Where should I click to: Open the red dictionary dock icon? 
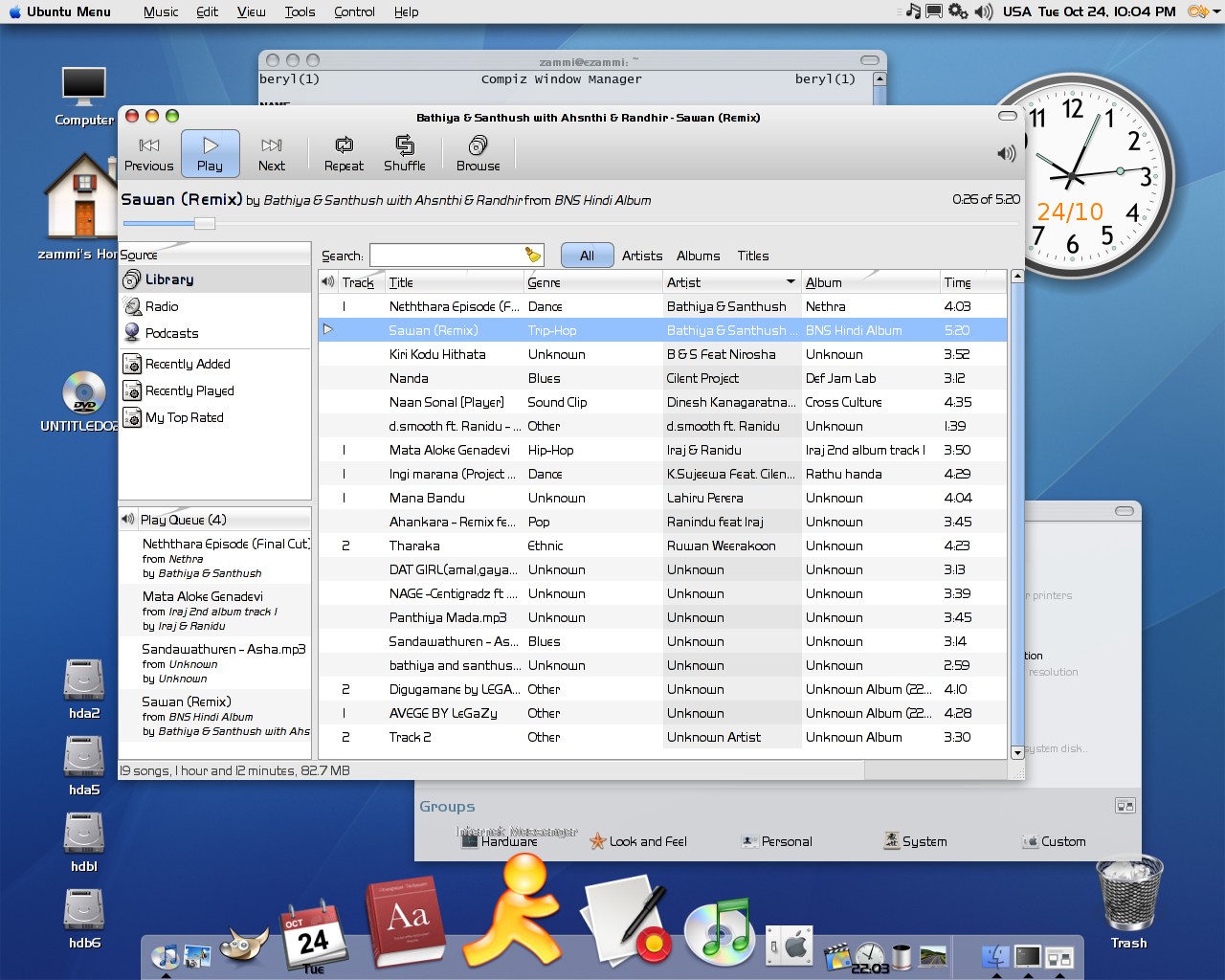coord(405,922)
